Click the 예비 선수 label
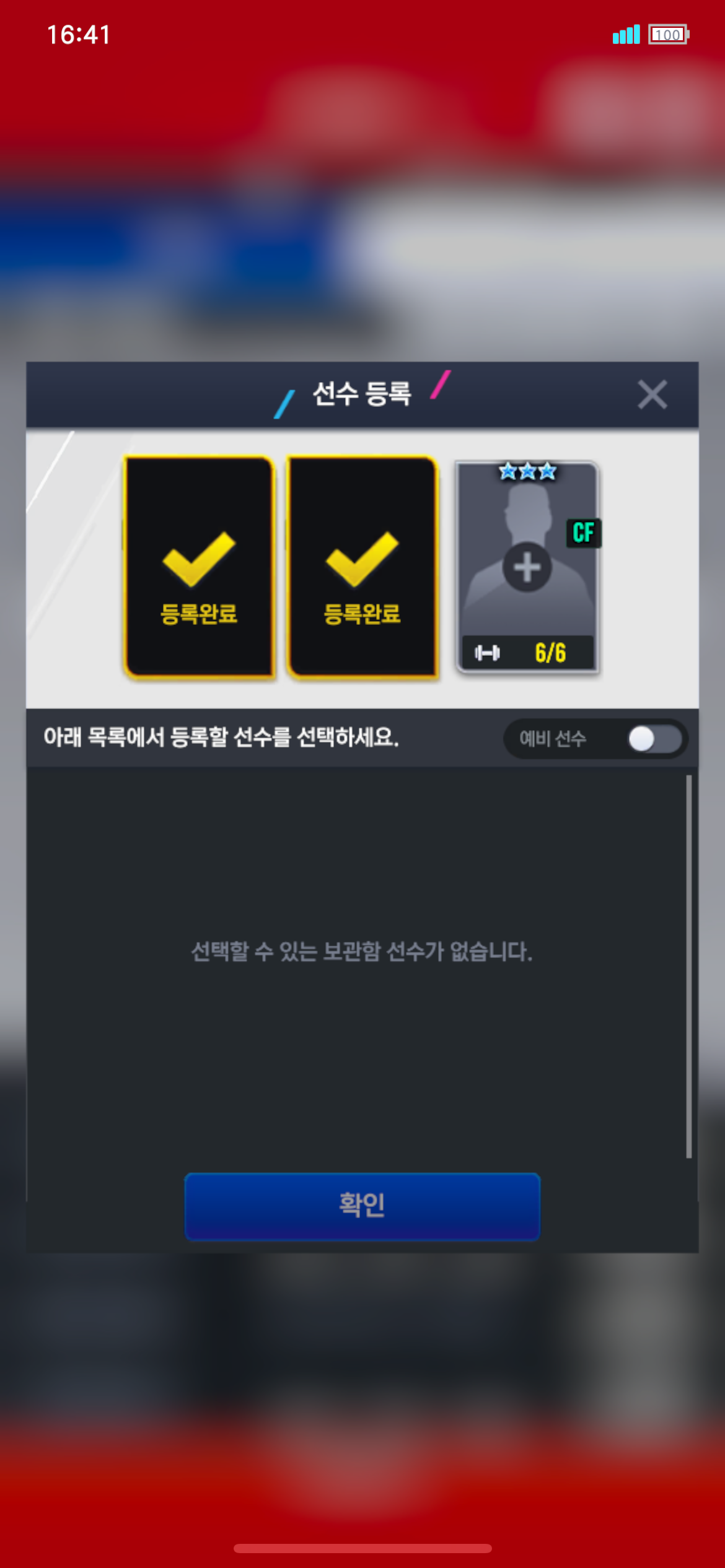Viewport: 725px width, 1568px height. [553, 739]
